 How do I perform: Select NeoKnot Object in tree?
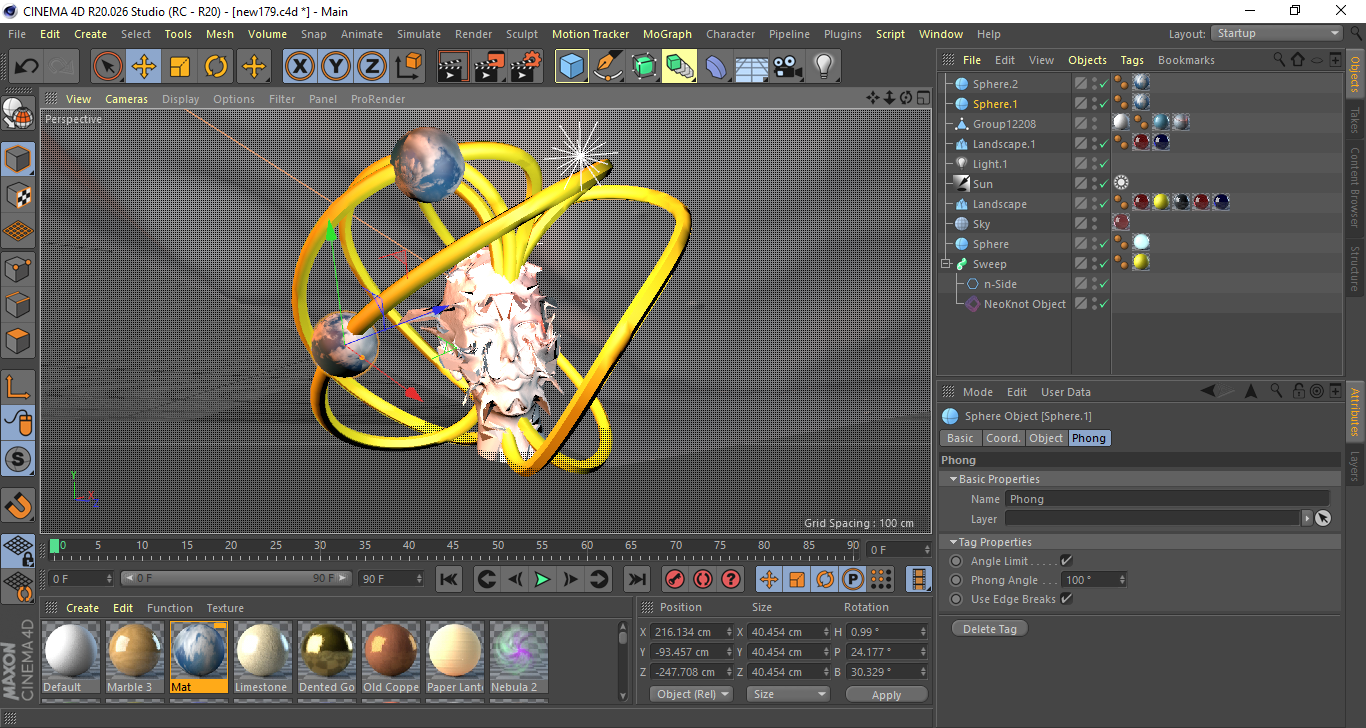tap(1025, 304)
